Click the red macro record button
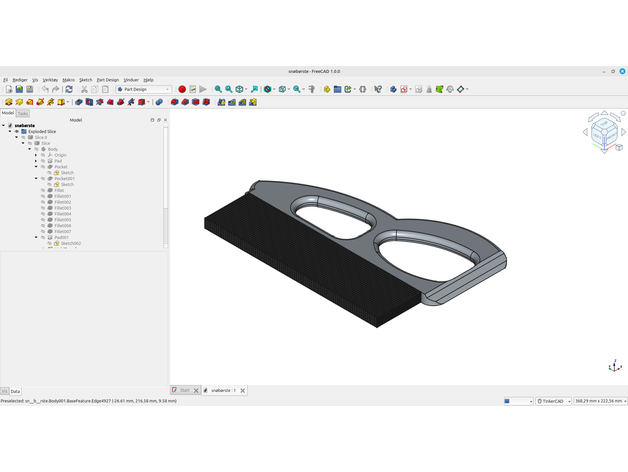This screenshot has height=472, width=628. click(x=182, y=89)
